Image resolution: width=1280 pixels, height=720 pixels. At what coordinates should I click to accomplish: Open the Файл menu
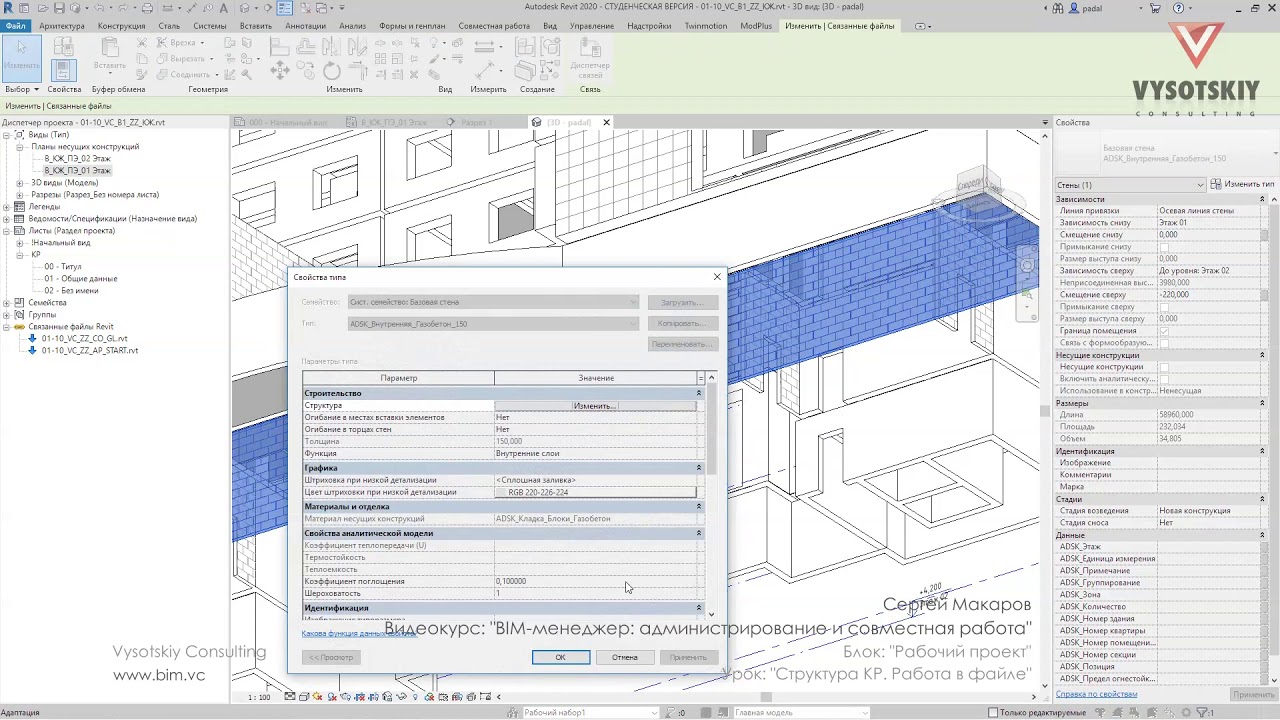point(15,26)
